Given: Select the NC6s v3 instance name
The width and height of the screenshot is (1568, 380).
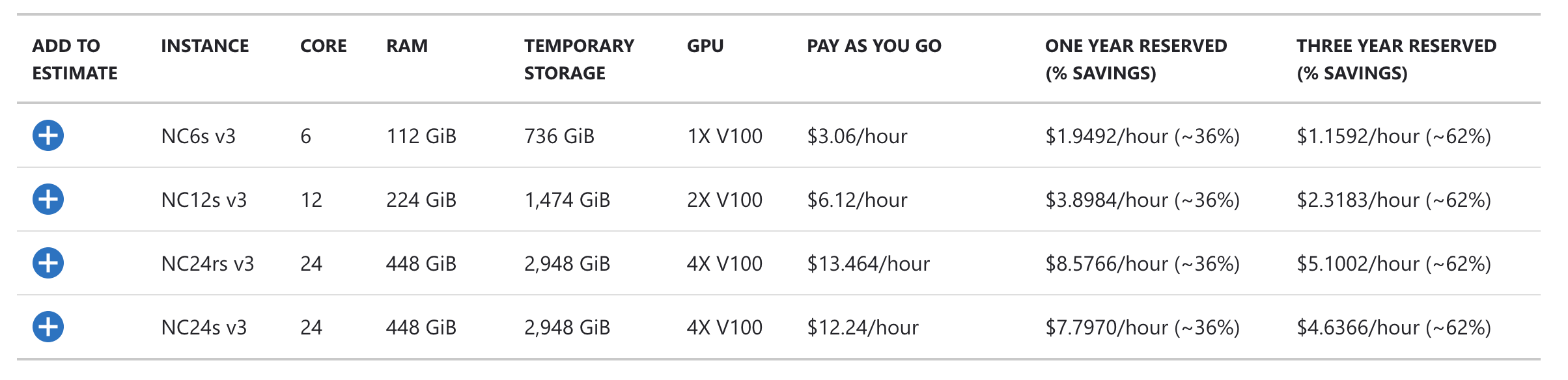Looking at the screenshot, I should [x=198, y=136].
